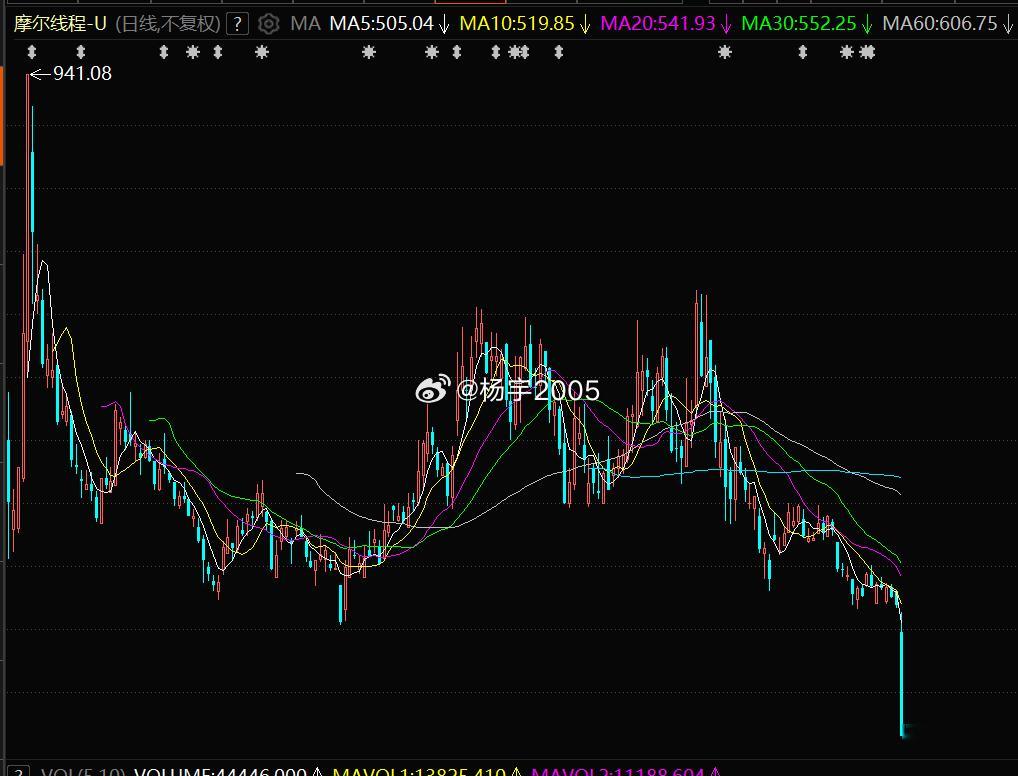Click star event marker beneath MA20's down arrow

pyautogui.click(x=725, y=52)
